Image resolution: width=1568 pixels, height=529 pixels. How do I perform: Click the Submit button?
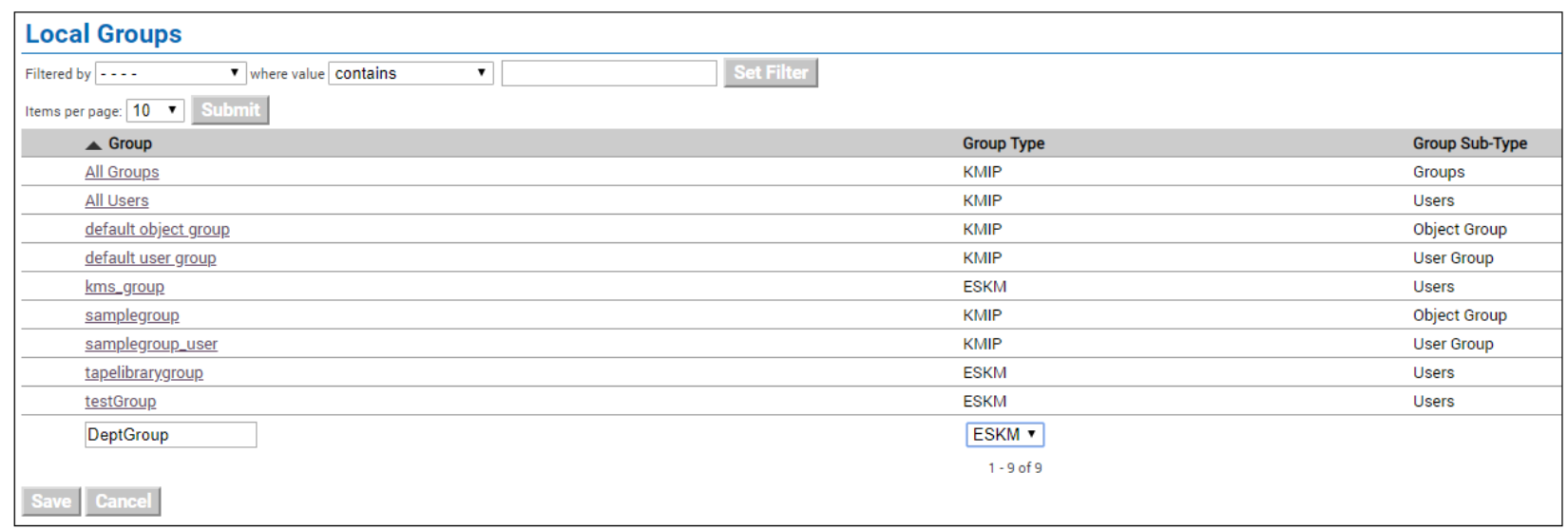(x=230, y=110)
